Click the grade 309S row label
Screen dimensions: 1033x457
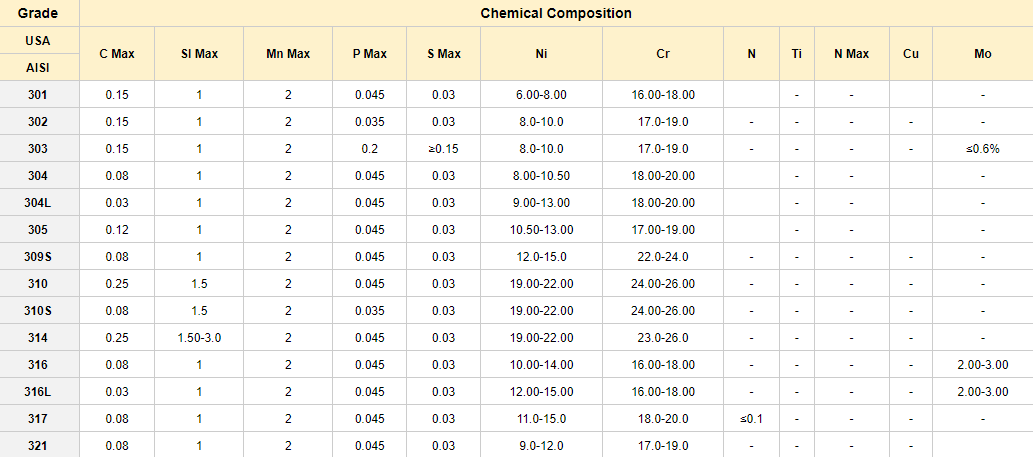click(39, 257)
